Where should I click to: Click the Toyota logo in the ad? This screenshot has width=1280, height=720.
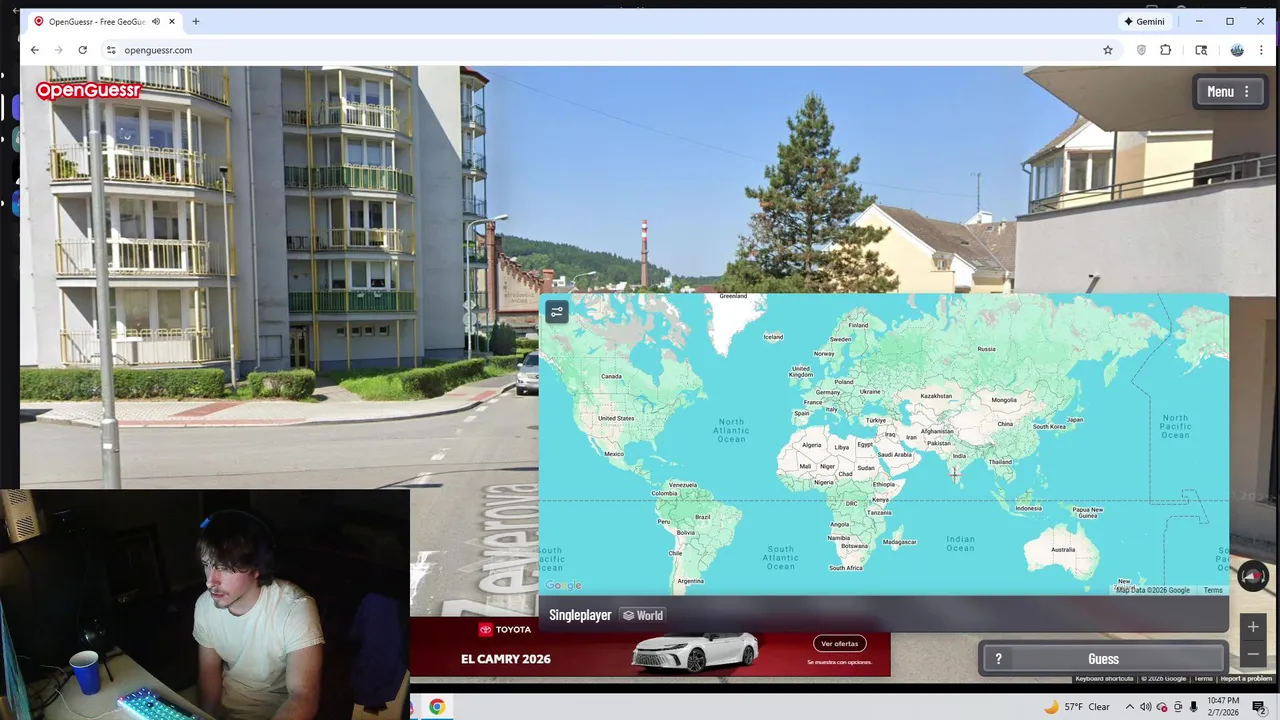click(505, 629)
